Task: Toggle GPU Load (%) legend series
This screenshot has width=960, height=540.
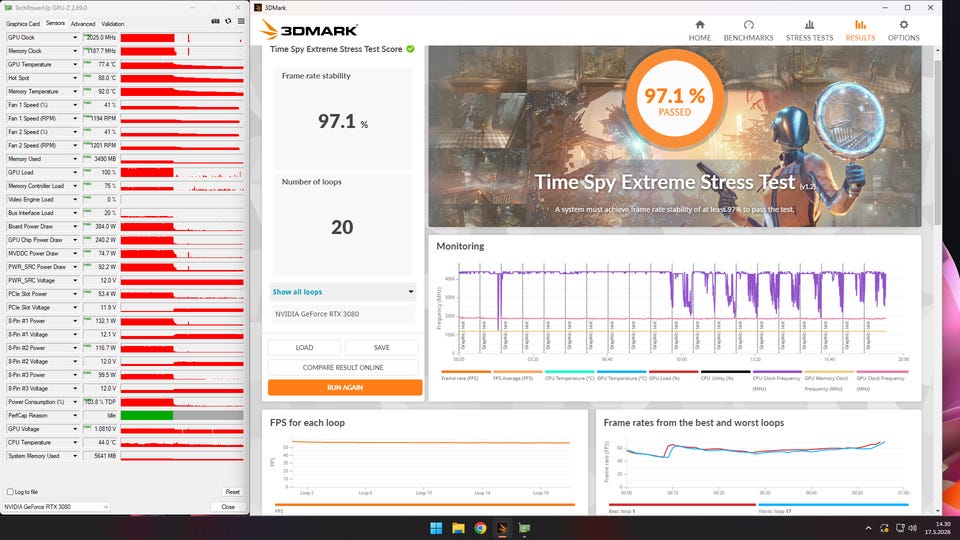Action: point(673,375)
